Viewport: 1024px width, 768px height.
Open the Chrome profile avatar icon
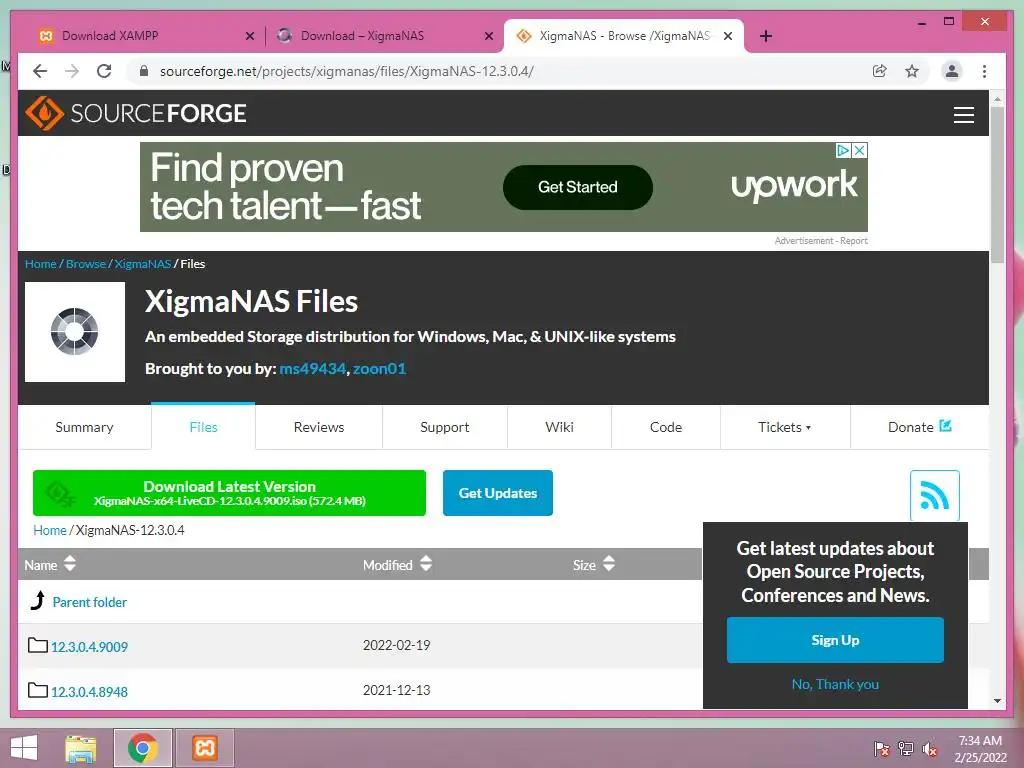pyautogui.click(x=952, y=71)
